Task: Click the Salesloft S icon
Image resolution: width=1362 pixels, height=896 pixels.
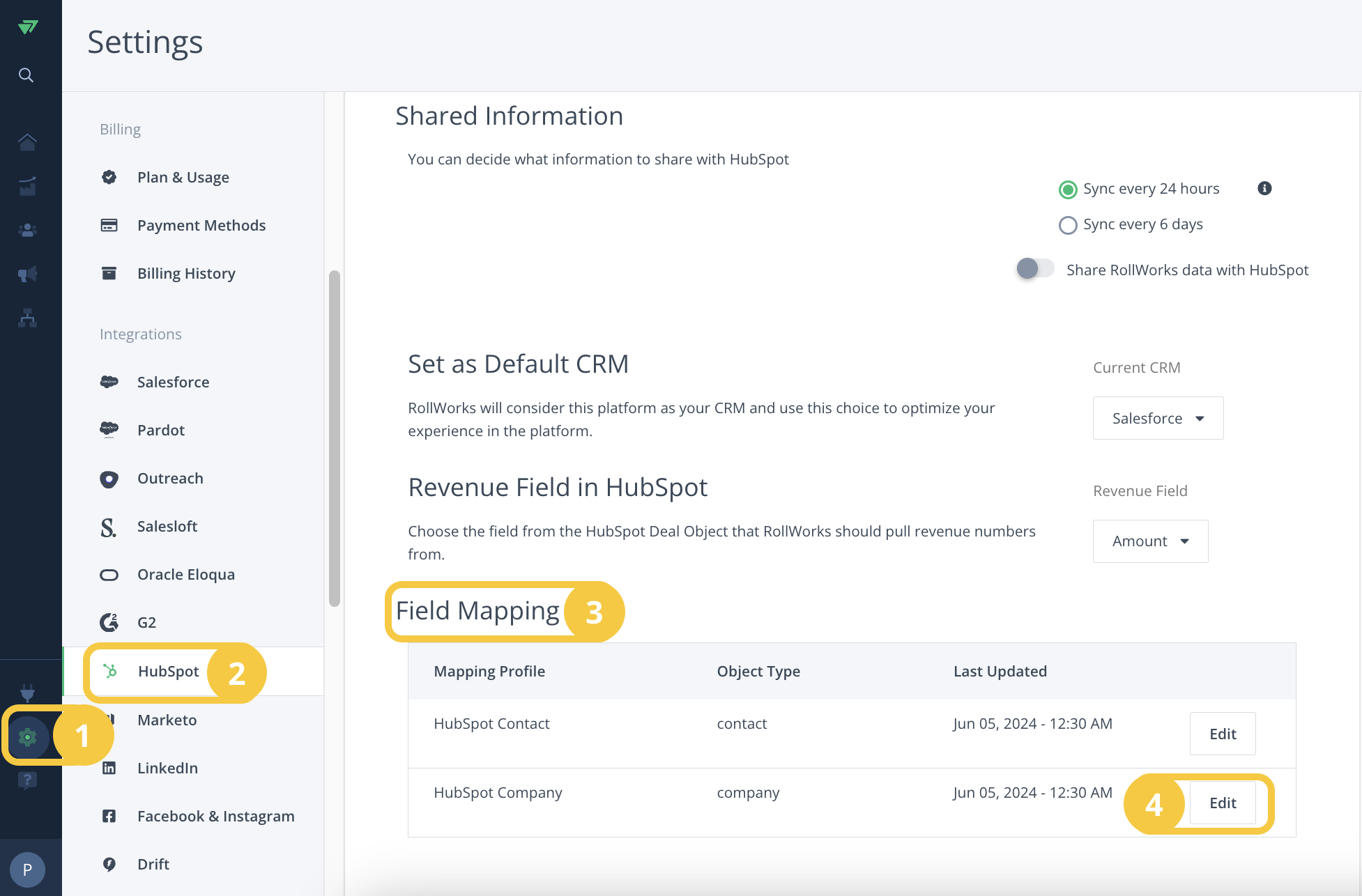Action: (x=108, y=527)
